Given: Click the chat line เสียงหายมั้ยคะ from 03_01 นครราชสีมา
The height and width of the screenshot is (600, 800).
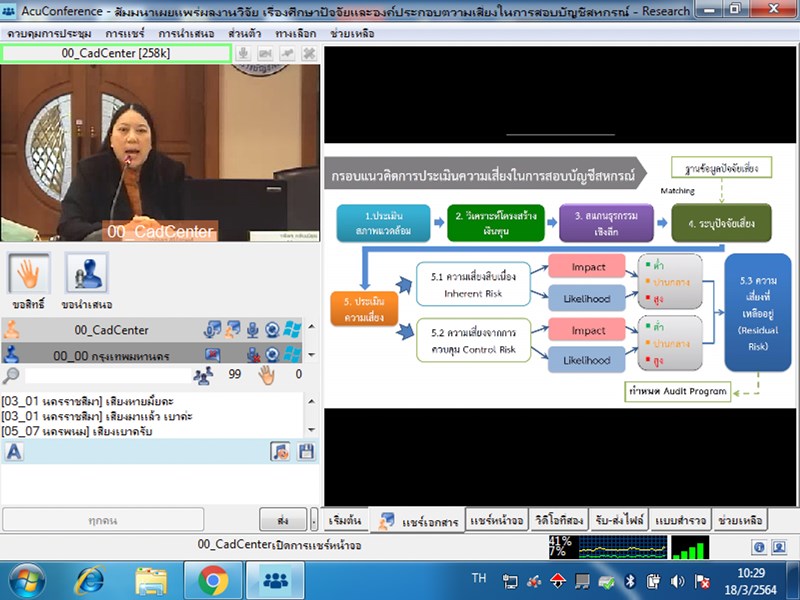Looking at the screenshot, I should click(x=88, y=401).
